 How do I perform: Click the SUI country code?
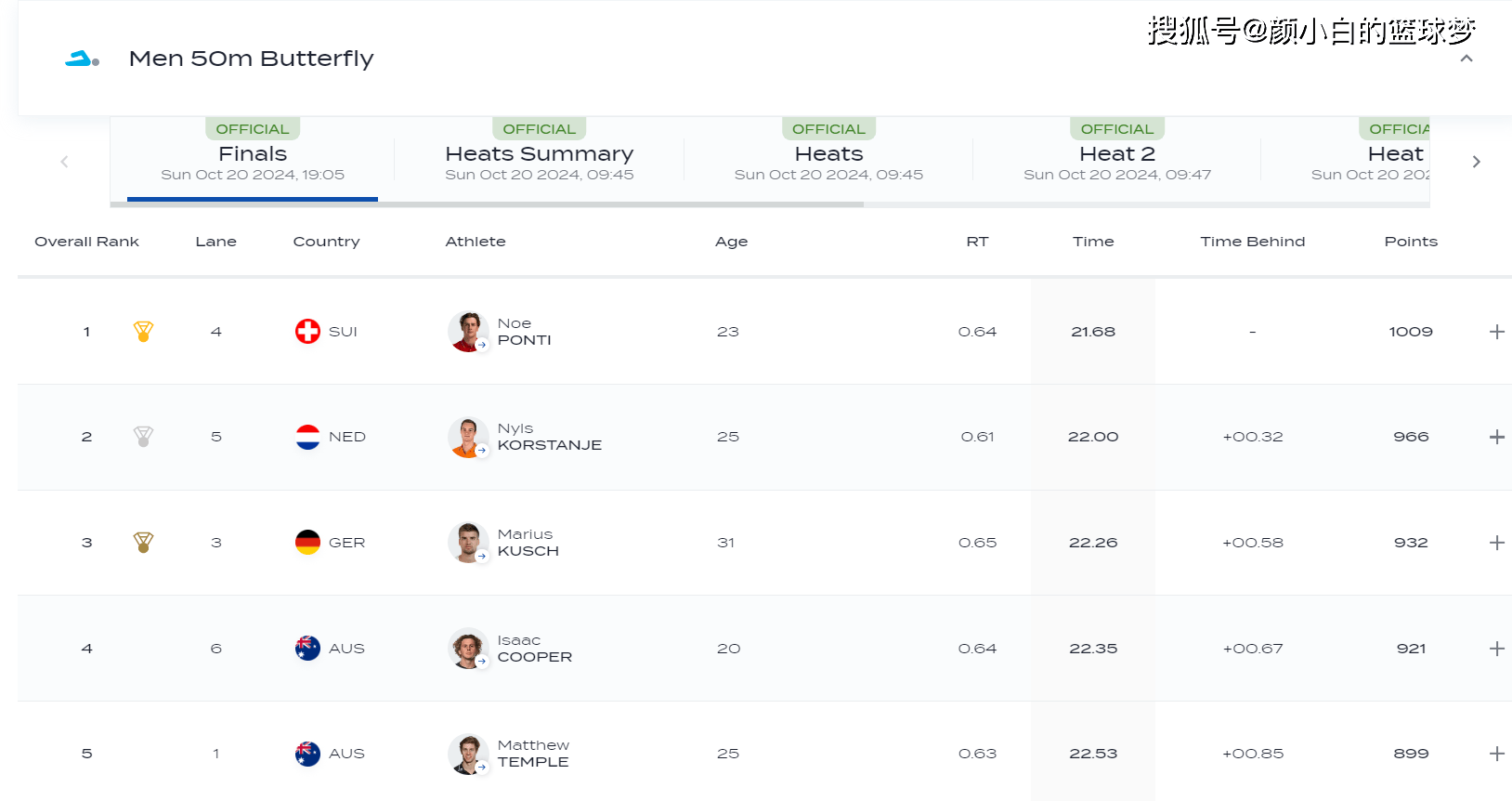[x=343, y=332]
